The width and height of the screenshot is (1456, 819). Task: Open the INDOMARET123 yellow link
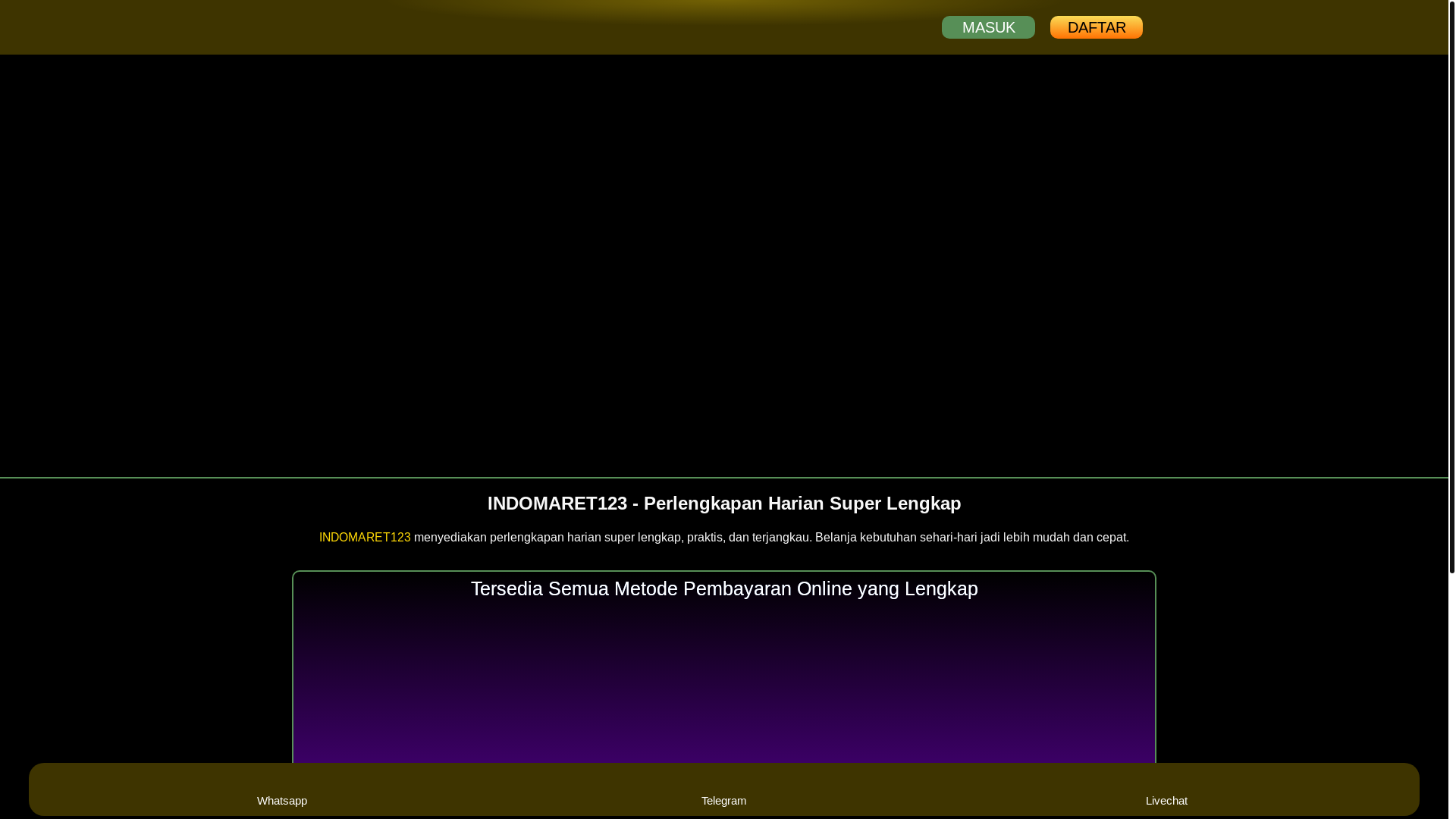[x=365, y=537]
